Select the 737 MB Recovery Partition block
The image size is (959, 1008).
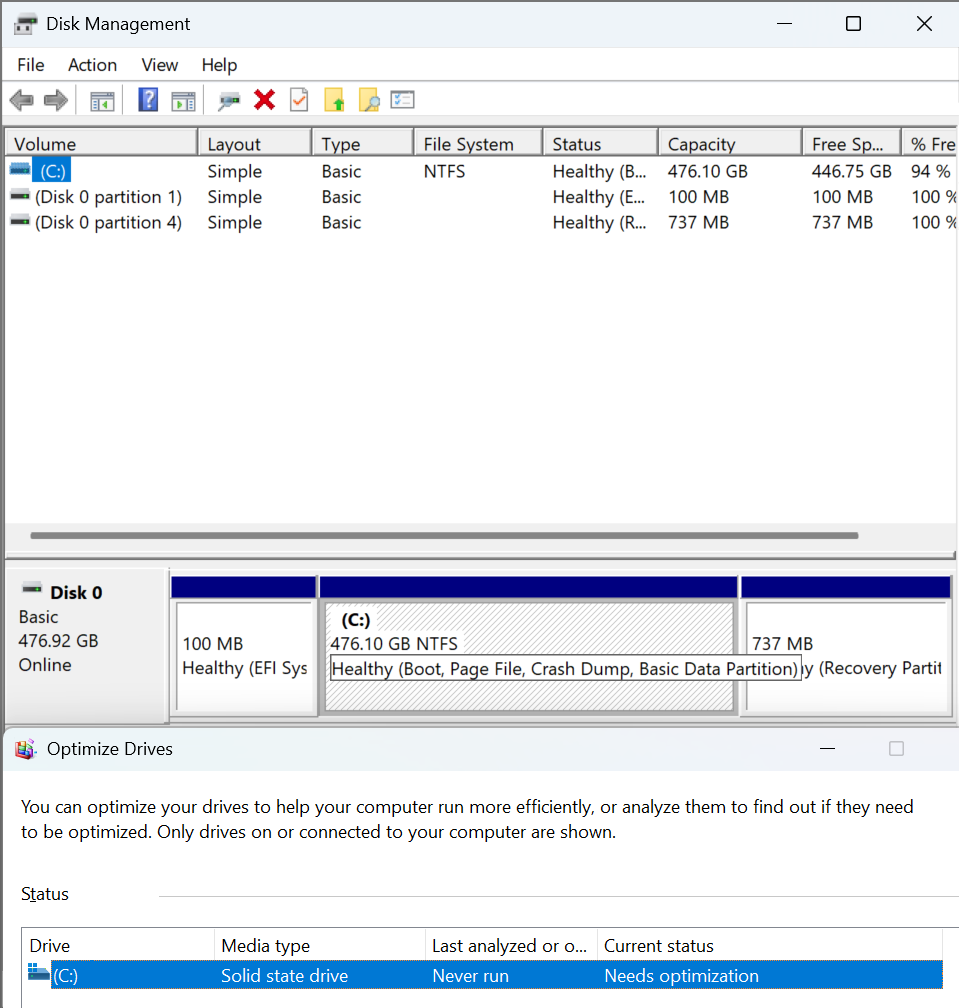(846, 646)
